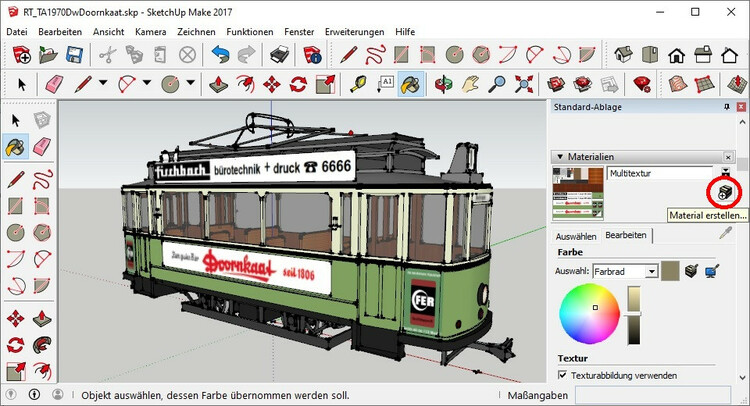Click the Open file folder icon
Screen dimensions: 750x406
tap(48, 55)
